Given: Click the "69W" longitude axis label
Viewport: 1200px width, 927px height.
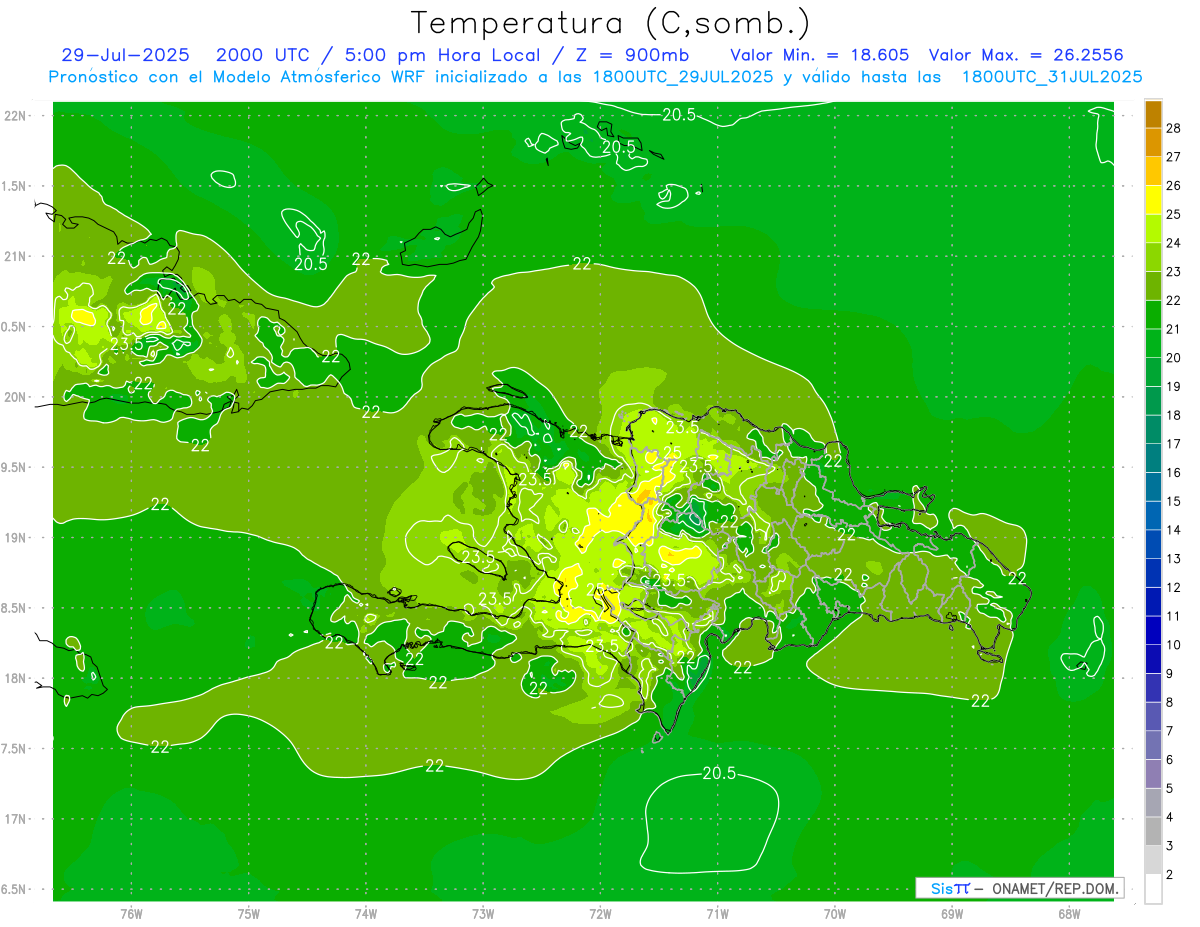Looking at the screenshot, I should tap(952, 914).
